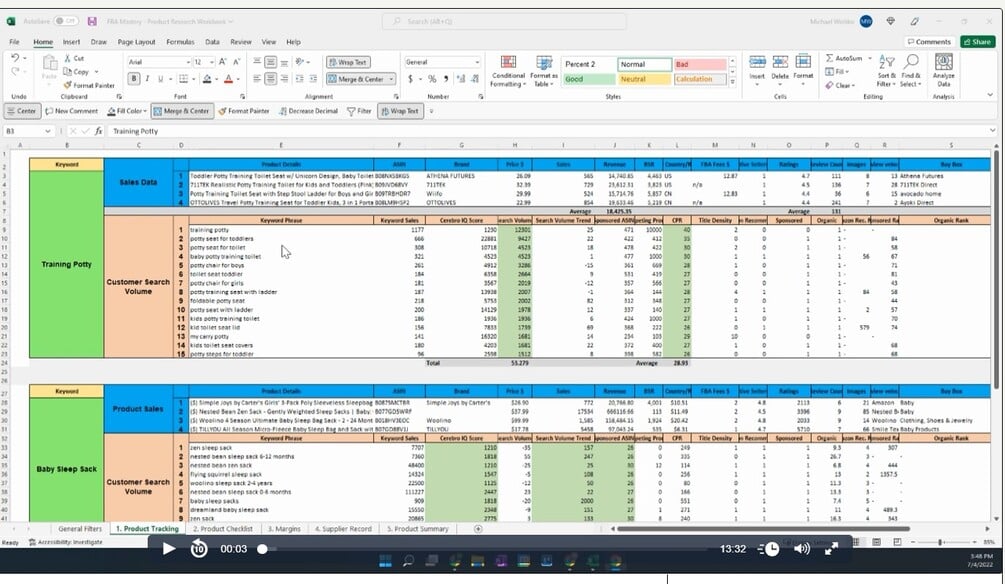Toggle Wrap Text in quick access bar
The width and height of the screenshot is (1005, 584).
pos(399,111)
